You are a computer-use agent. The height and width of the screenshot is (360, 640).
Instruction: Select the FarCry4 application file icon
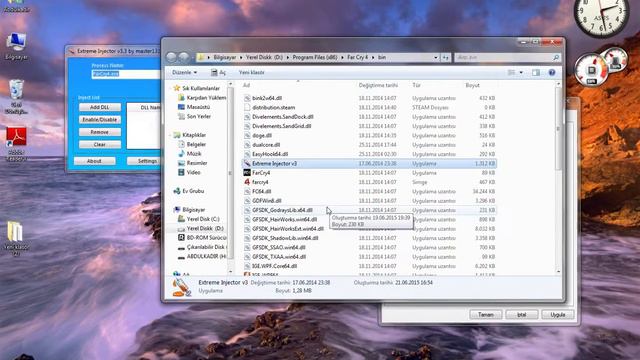247,173
